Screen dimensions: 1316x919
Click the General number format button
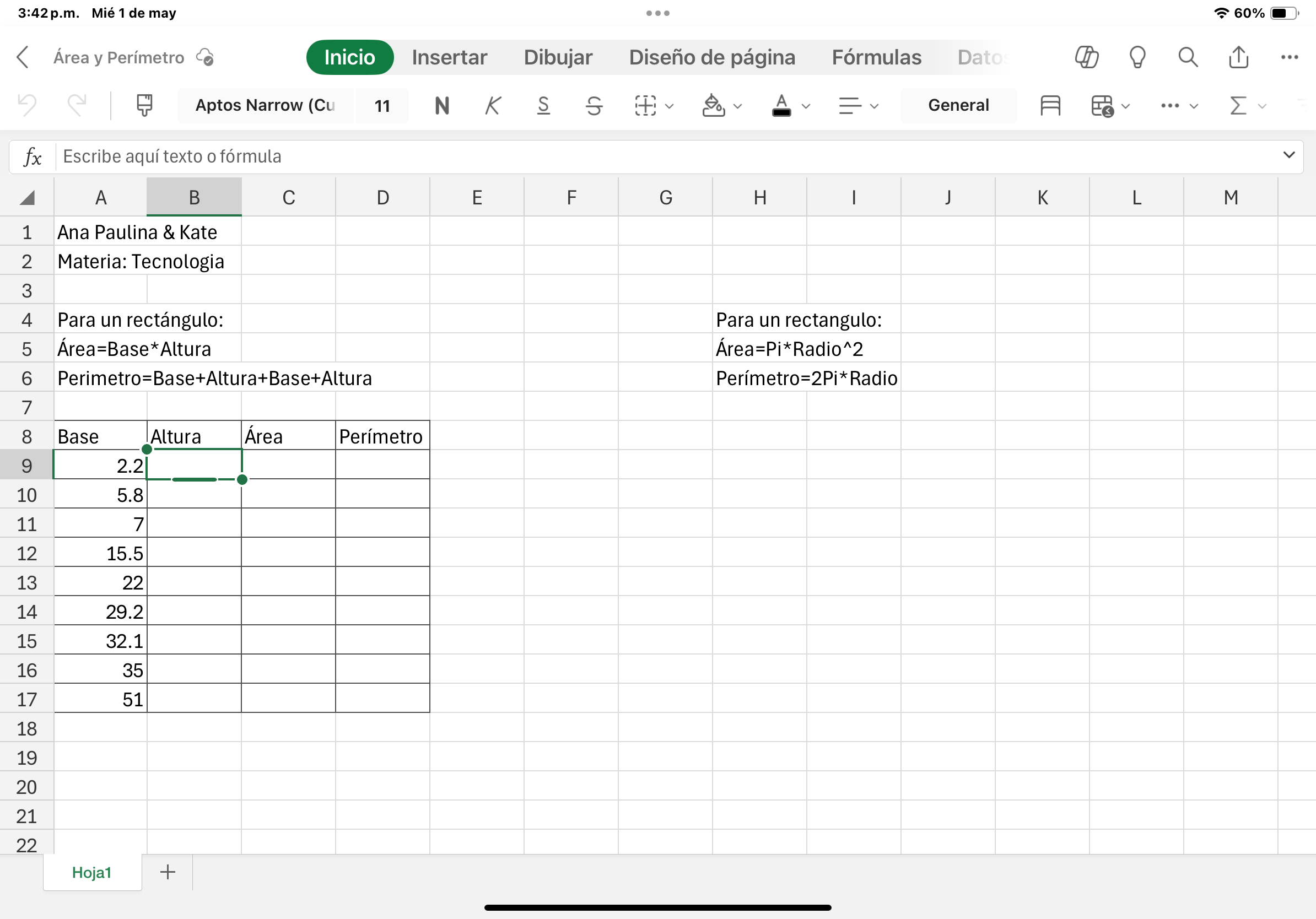click(x=958, y=105)
